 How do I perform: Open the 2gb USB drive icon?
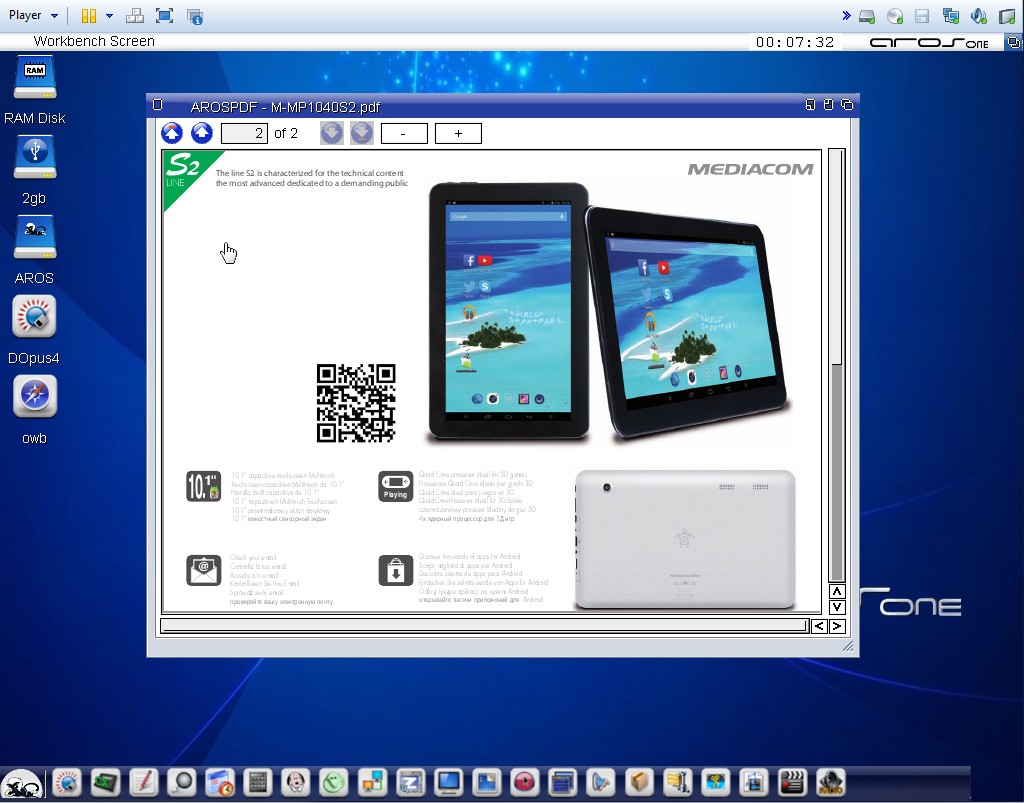(x=34, y=159)
